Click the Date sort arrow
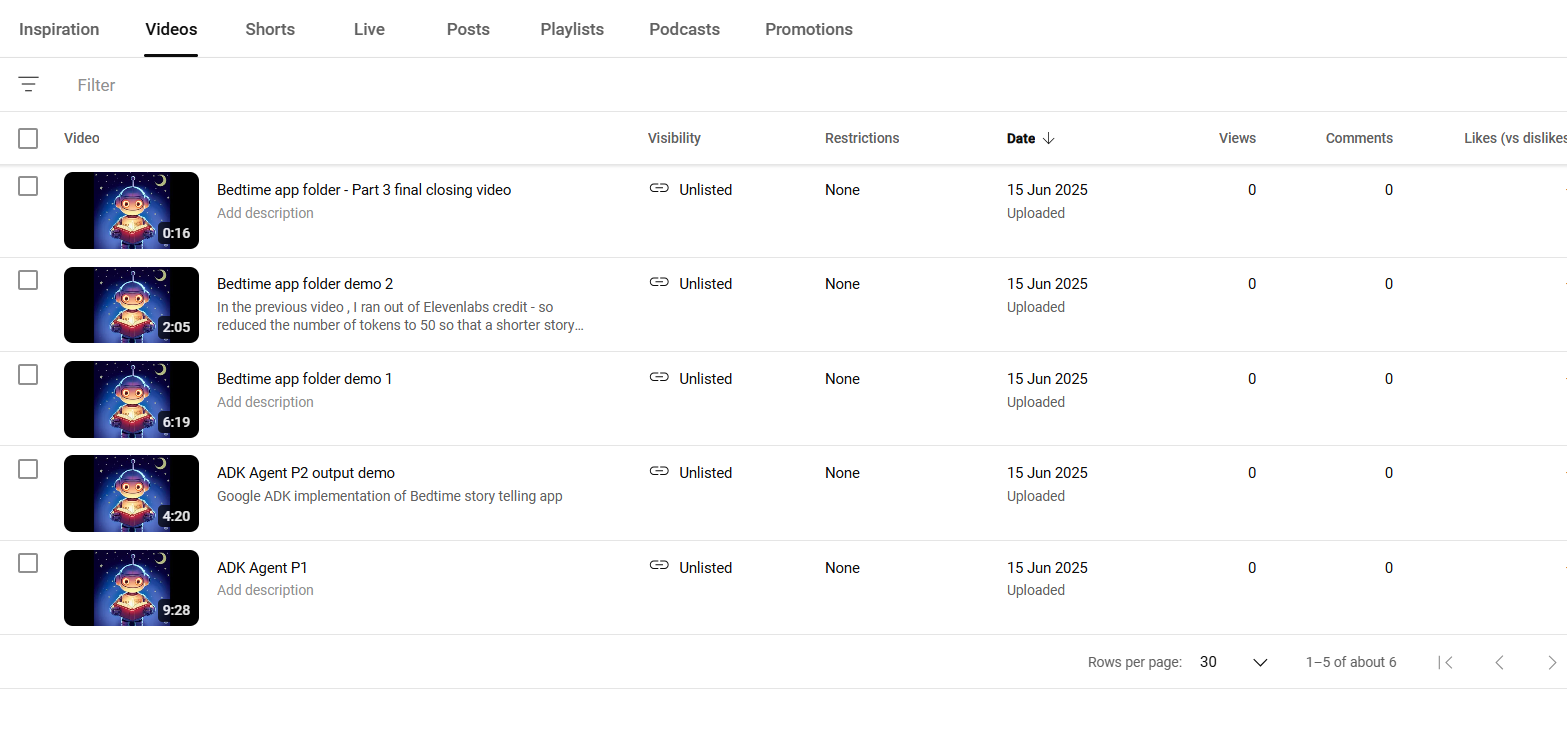This screenshot has width=1567, height=733. pos(1048,139)
